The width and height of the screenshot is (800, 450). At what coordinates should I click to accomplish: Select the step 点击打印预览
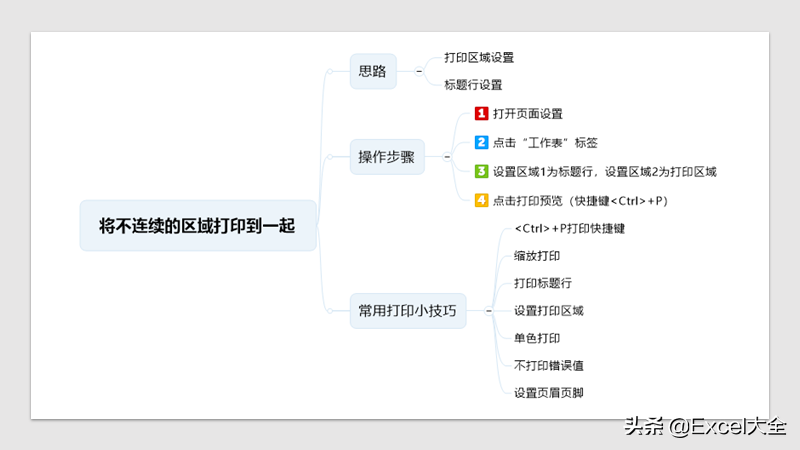(x=580, y=201)
